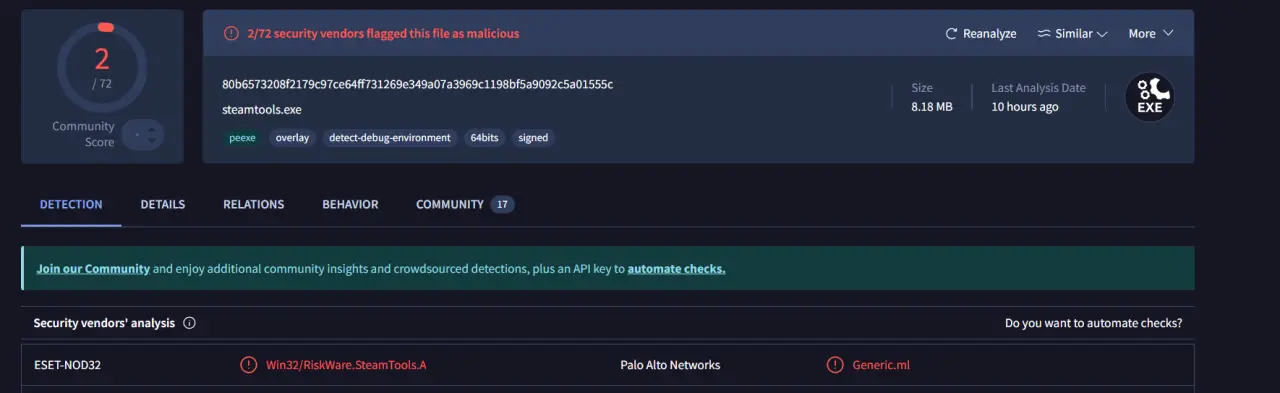The width and height of the screenshot is (1280, 393).
Task: Click the steamtools.exe file name
Action: point(262,110)
